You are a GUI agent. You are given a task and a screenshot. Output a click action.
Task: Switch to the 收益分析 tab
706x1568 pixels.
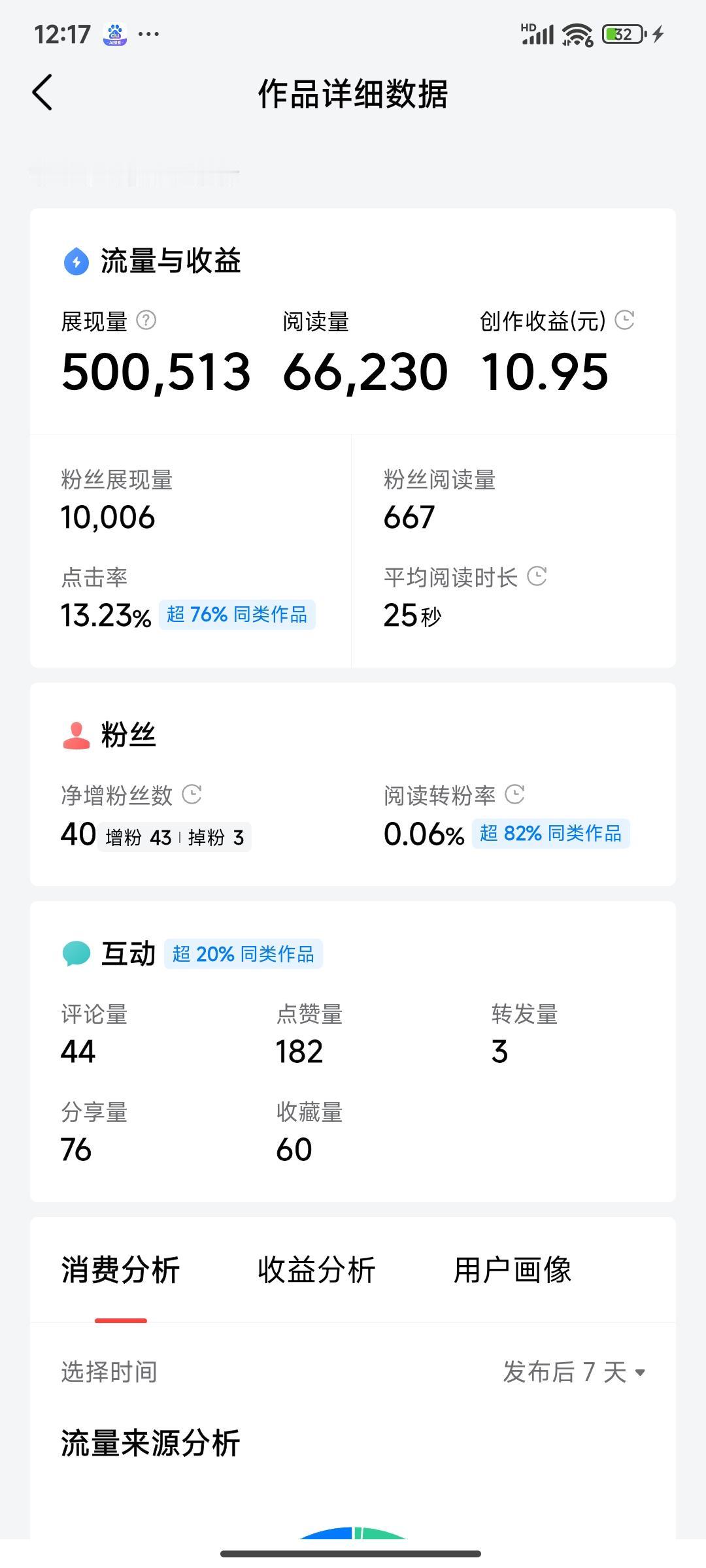tap(316, 1271)
